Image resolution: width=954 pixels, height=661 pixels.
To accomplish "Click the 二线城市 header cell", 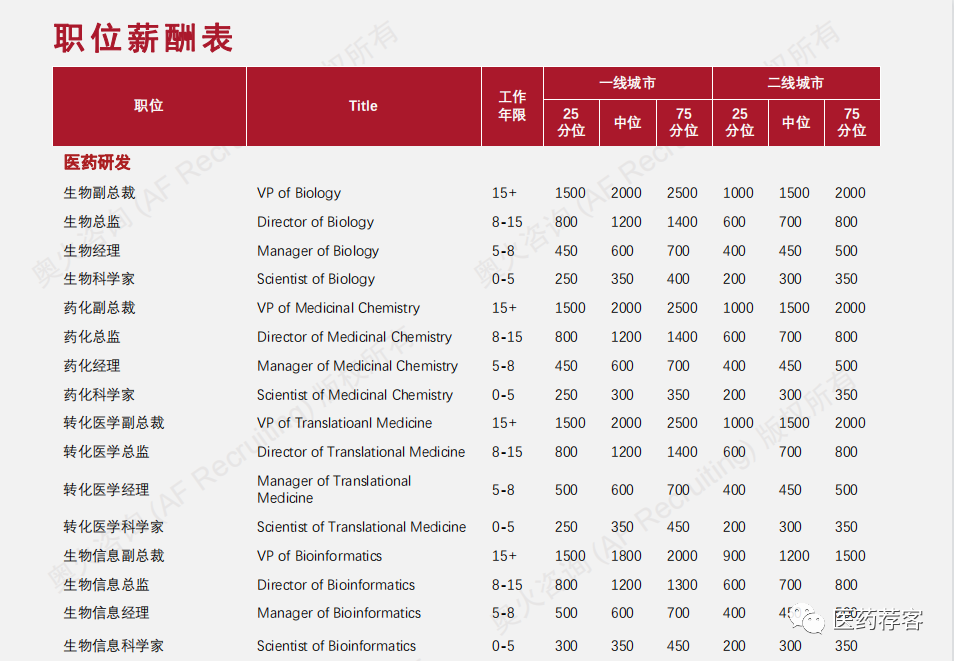I will point(796,83).
